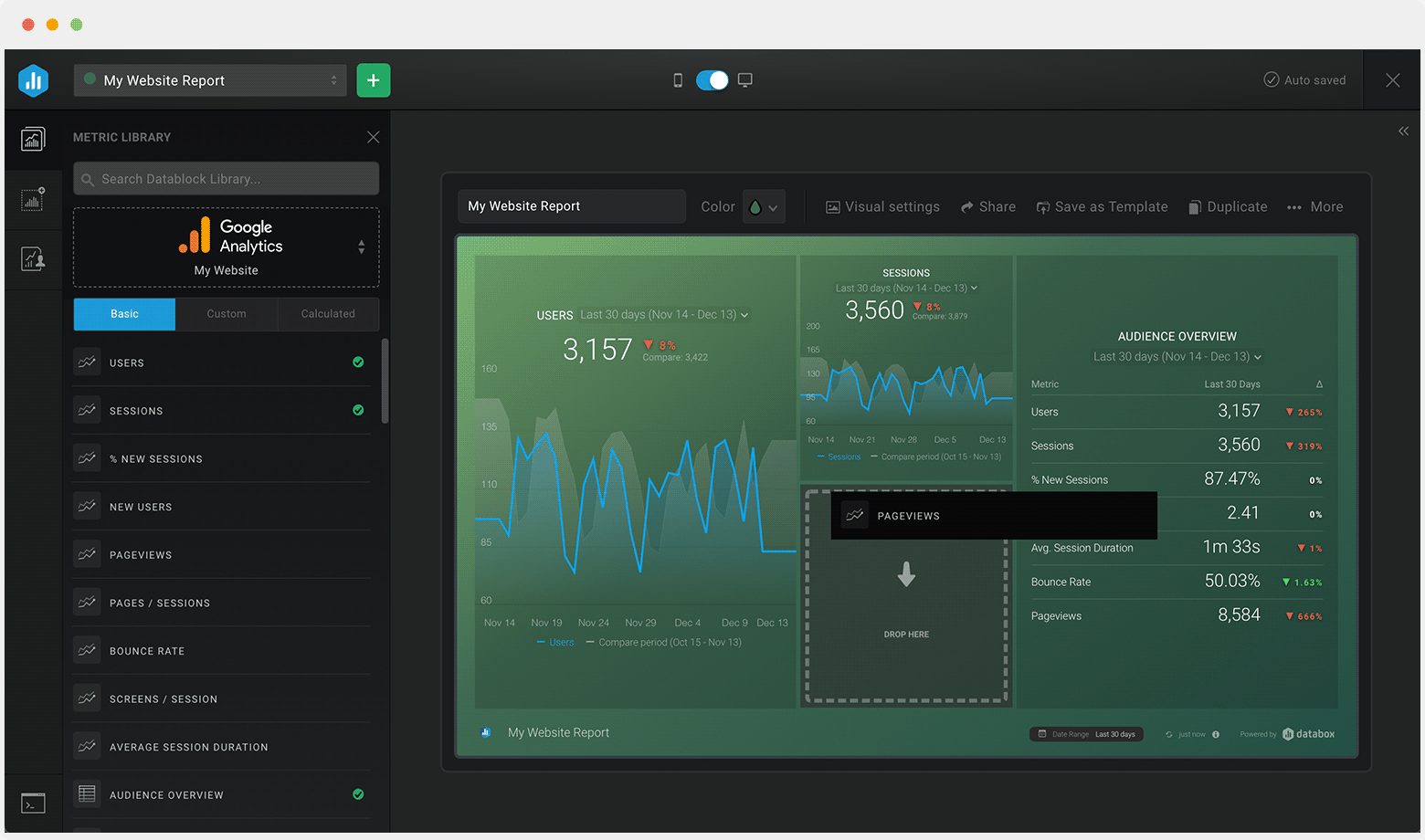
Task: Open the custom datablock builder sidebar icon
Action: click(33, 200)
